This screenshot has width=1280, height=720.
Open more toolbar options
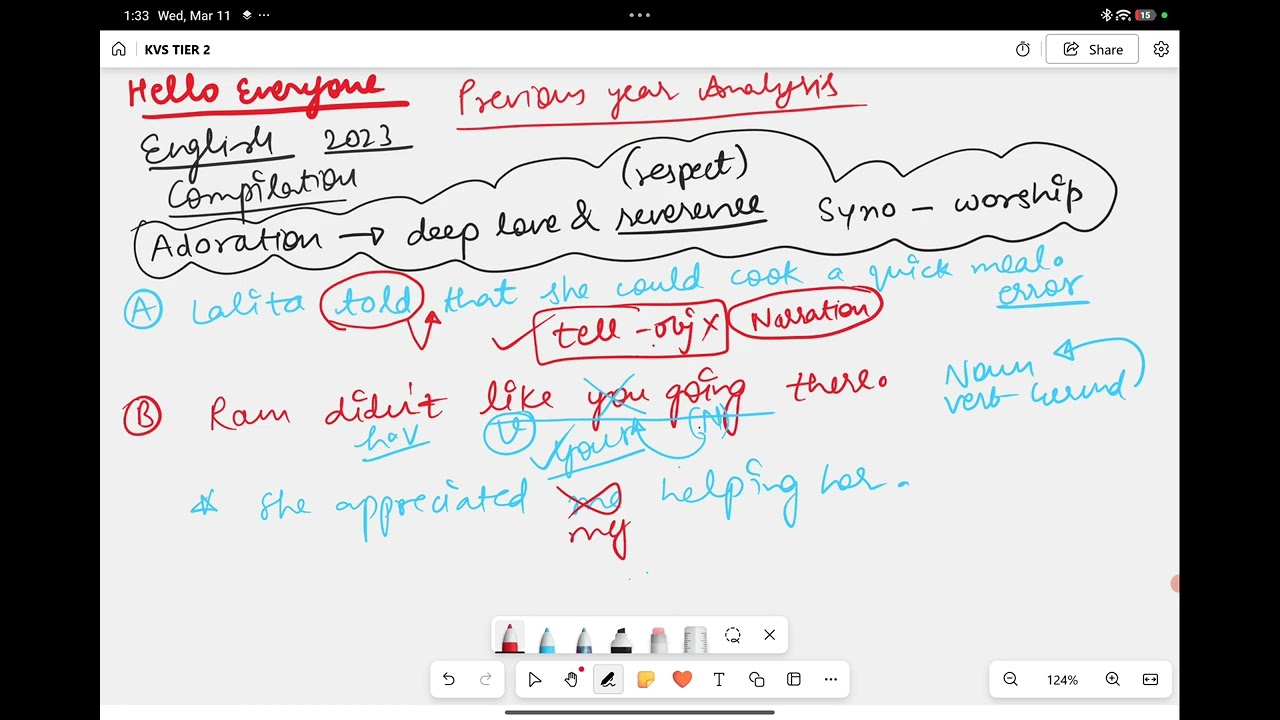(x=831, y=680)
